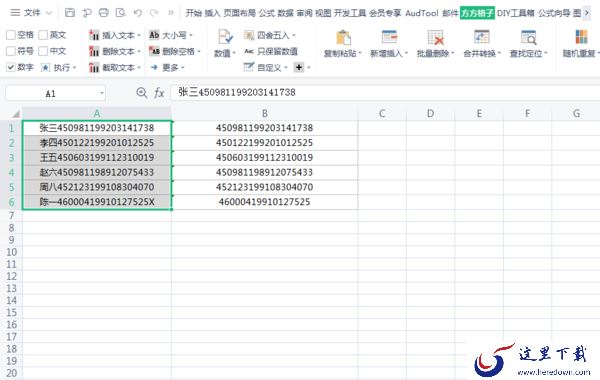
Task: Expand the 执行 dropdown arrow
Action: tap(74, 68)
